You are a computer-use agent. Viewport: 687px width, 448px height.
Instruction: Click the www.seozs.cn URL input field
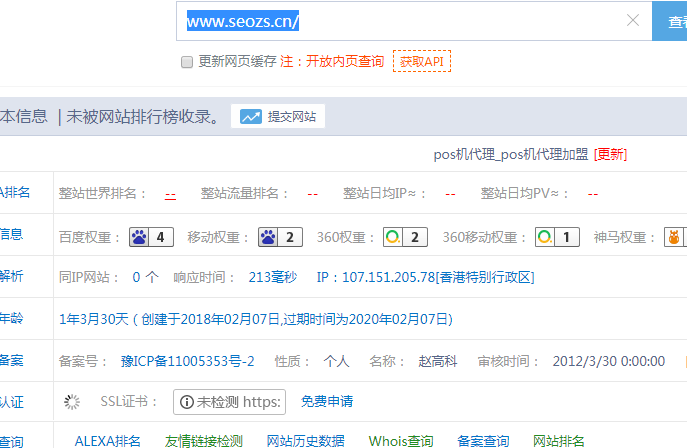[x=414, y=21]
